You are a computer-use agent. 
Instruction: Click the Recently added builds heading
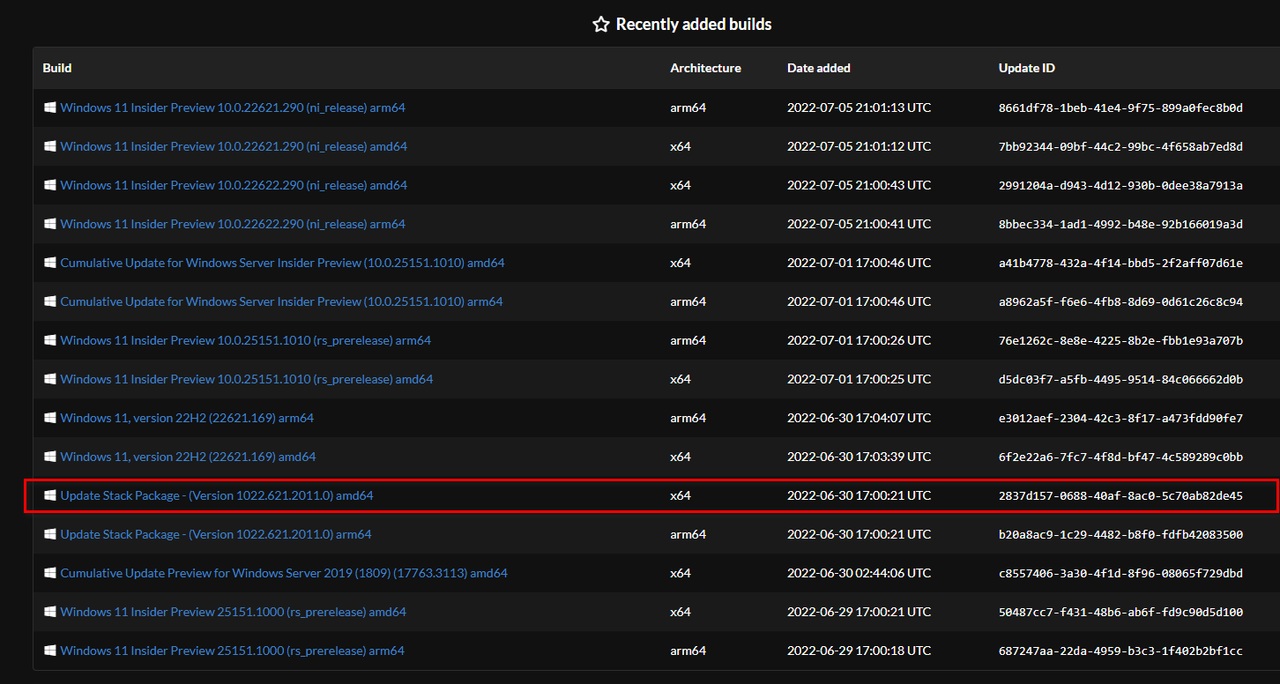point(694,24)
